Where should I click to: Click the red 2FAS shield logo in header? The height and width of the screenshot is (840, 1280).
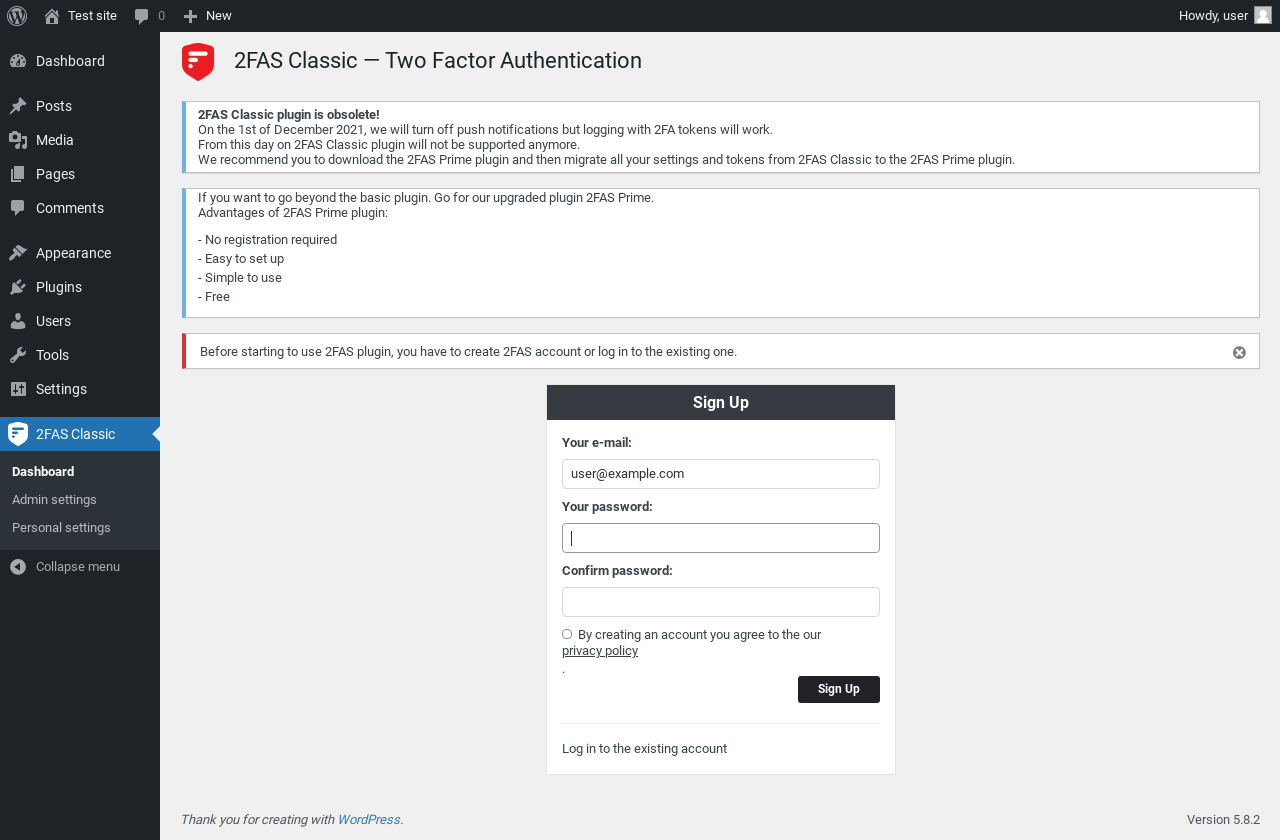pos(198,62)
